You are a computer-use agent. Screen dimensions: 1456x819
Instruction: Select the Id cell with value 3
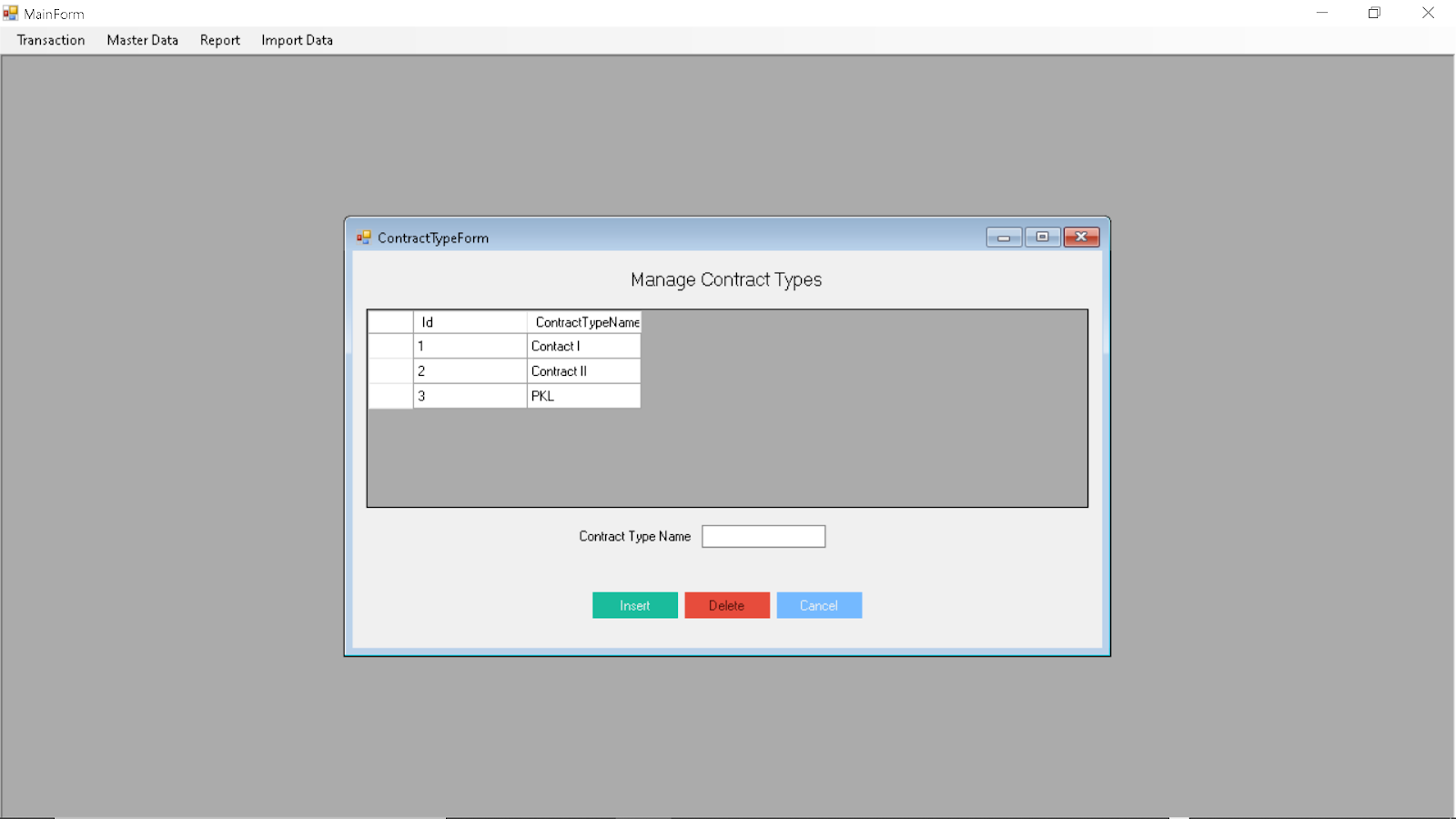click(470, 396)
